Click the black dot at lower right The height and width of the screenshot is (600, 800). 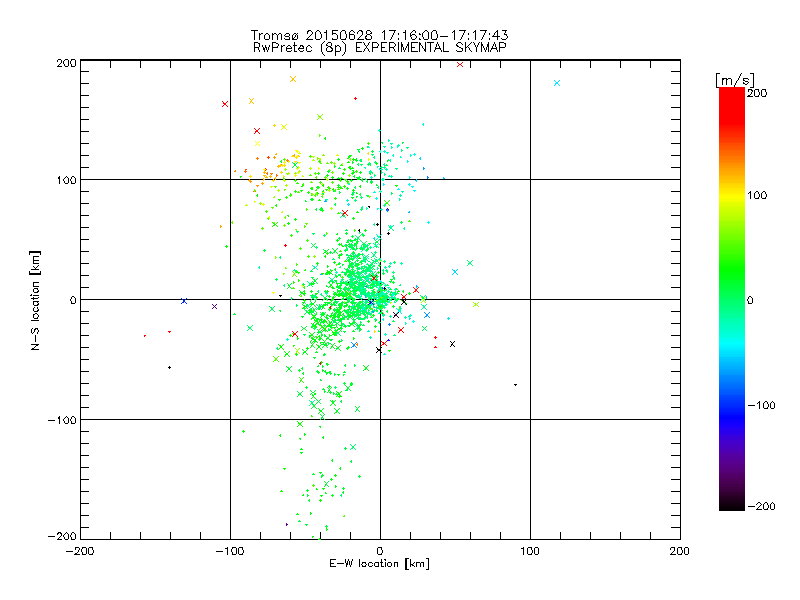click(515, 385)
